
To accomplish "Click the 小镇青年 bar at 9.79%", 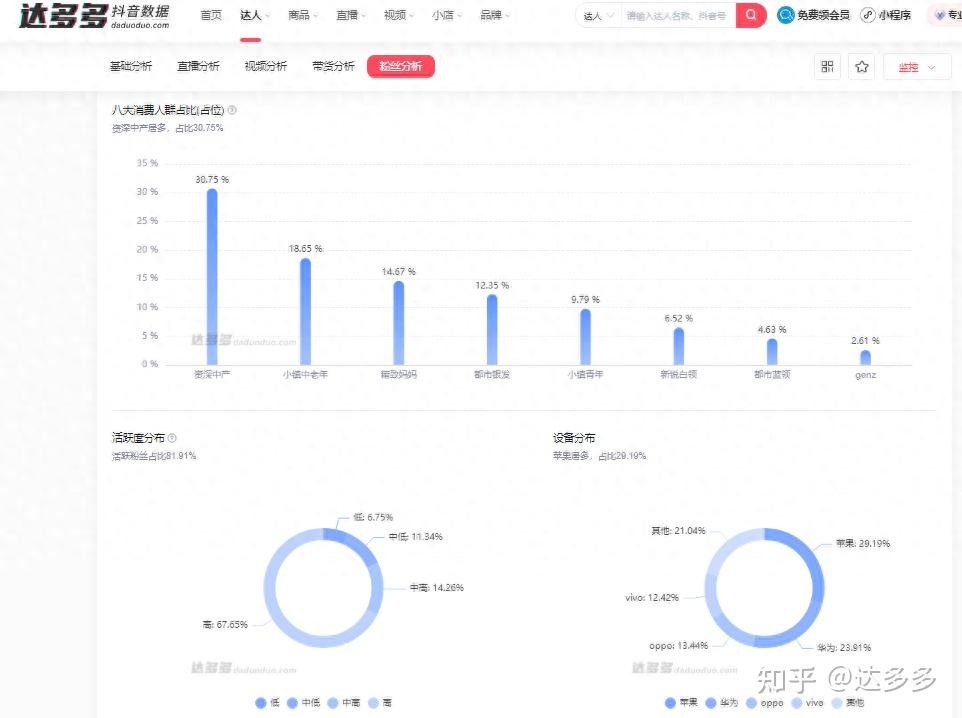I will [585, 338].
